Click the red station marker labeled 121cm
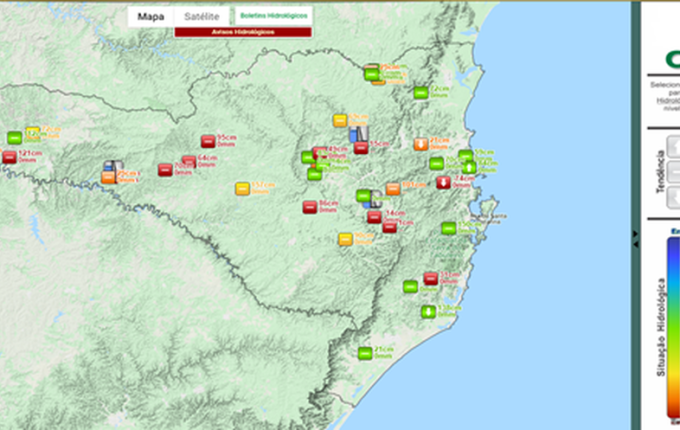 pyautogui.click(x=10, y=157)
